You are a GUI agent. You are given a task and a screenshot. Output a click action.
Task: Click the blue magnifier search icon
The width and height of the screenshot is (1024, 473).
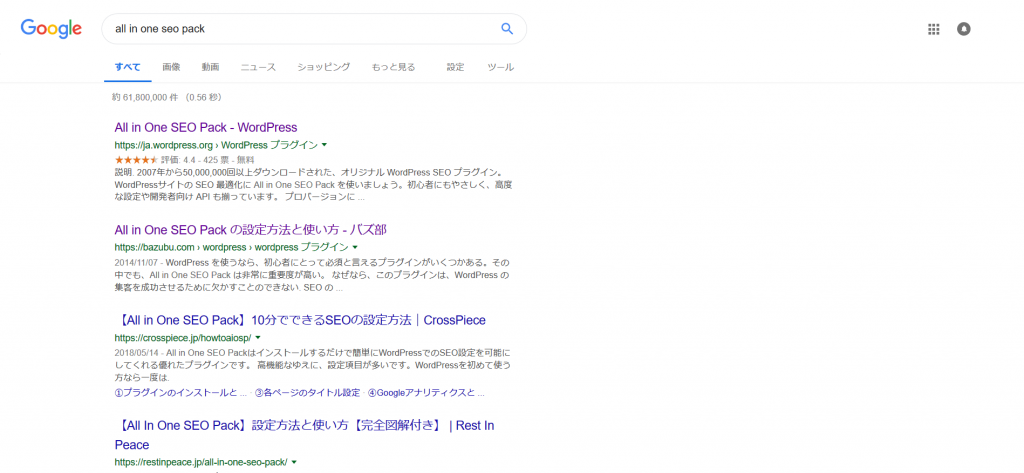(507, 29)
